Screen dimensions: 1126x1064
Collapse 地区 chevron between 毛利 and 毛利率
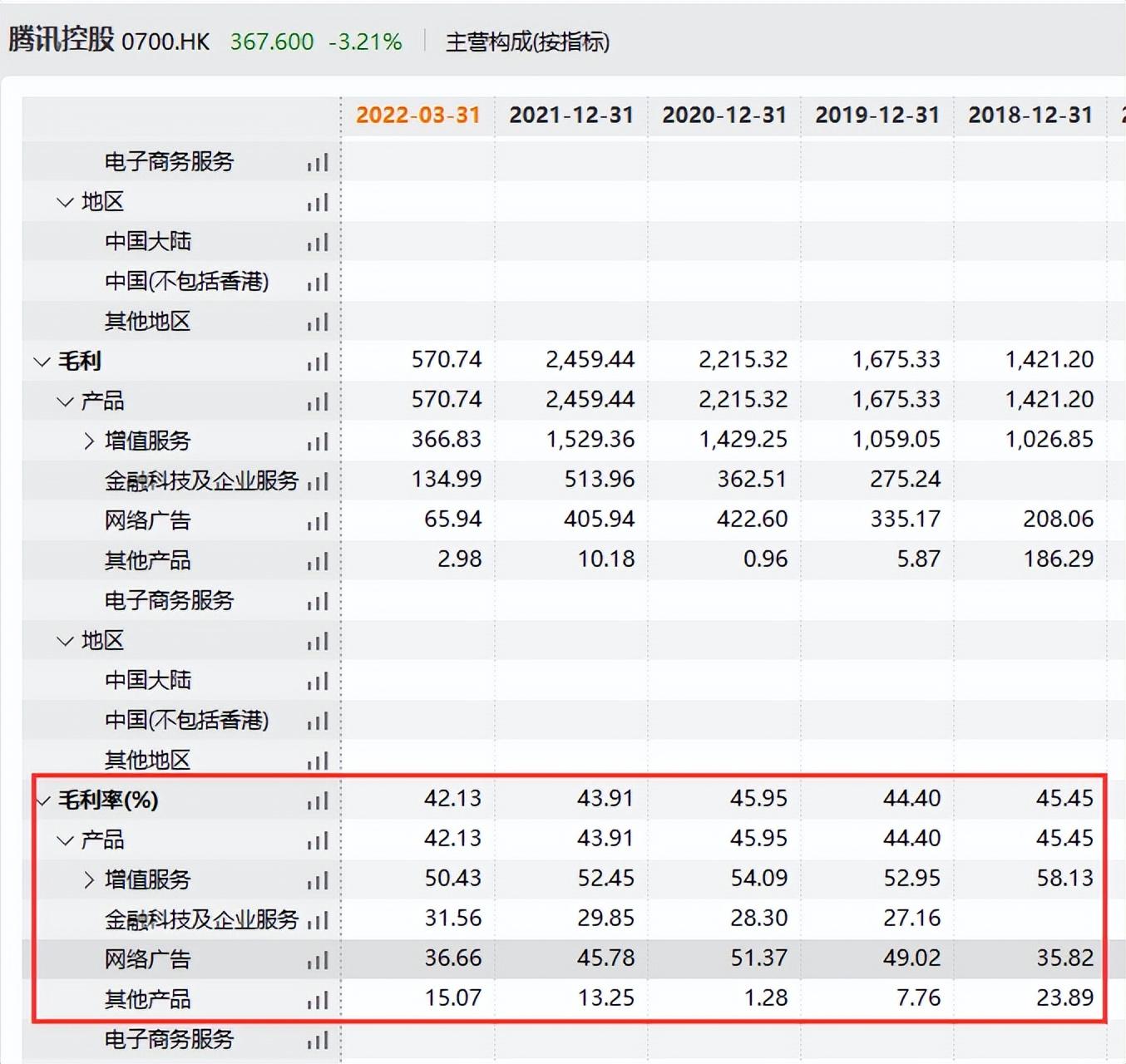(x=65, y=641)
